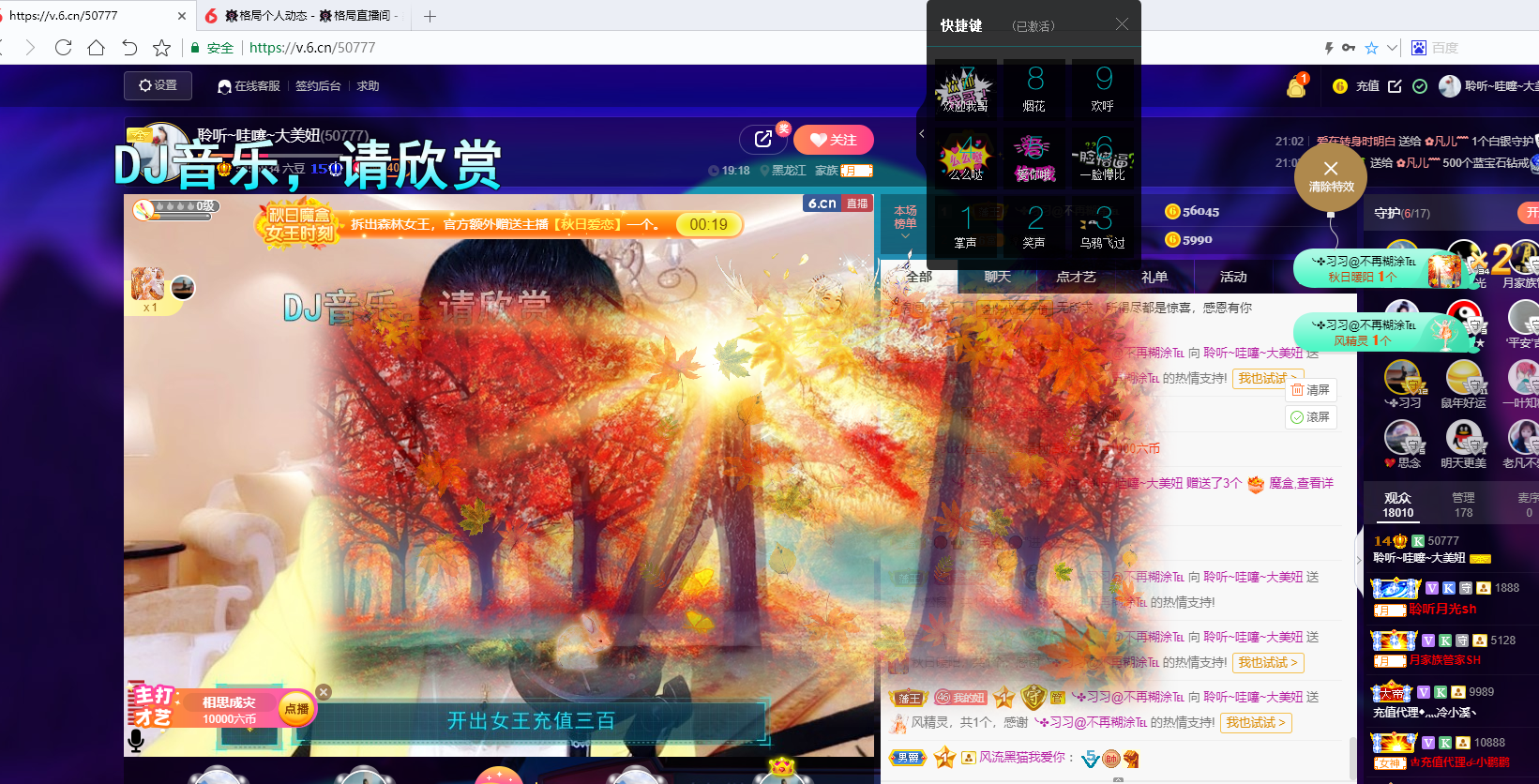Trigger shortcut 3 乌鸦飞过 sound
The width and height of the screenshot is (1539, 784).
[x=1103, y=226]
